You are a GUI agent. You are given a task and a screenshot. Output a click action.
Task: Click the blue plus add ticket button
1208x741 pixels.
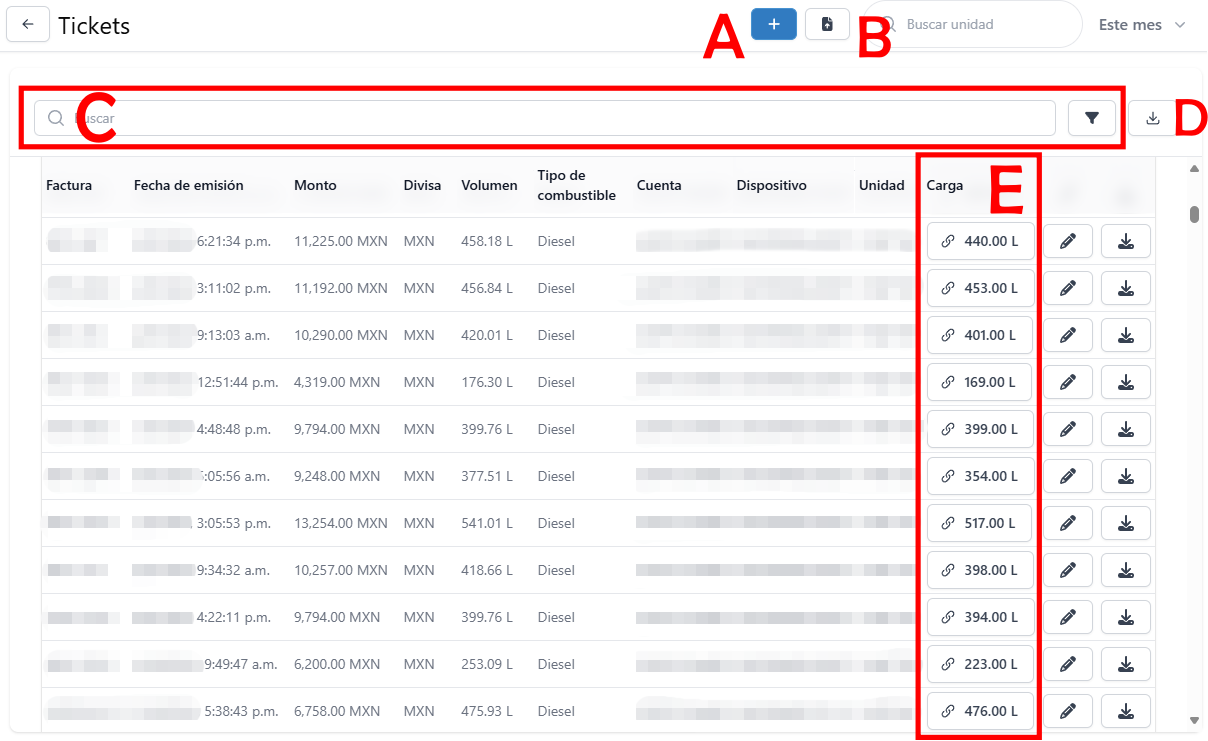pyautogui.click(x=773, y=24)
